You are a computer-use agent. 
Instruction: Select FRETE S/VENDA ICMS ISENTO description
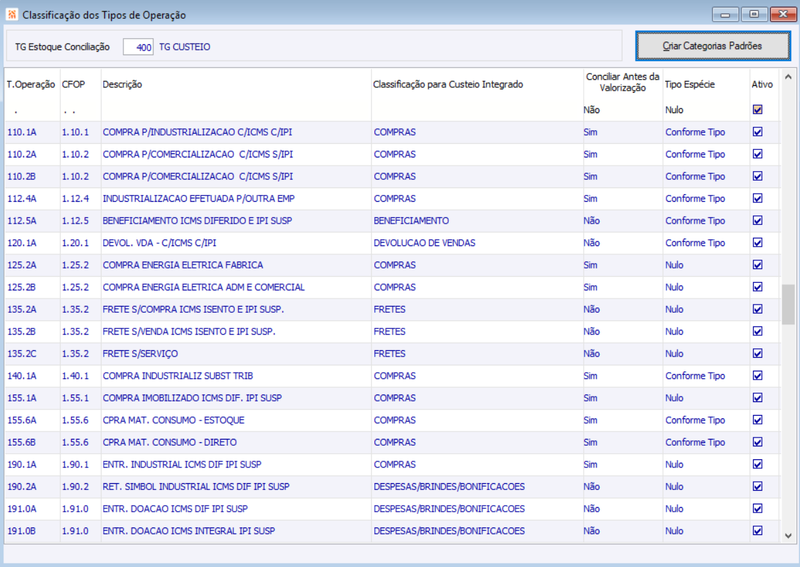189,332
